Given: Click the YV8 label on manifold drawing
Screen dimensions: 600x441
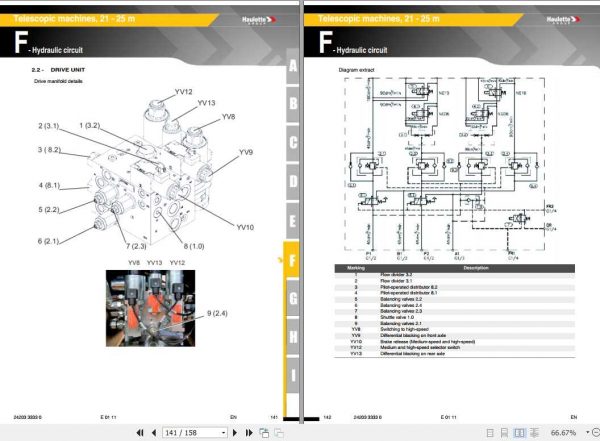Looking at the screenshot, I should coord(228,117).
